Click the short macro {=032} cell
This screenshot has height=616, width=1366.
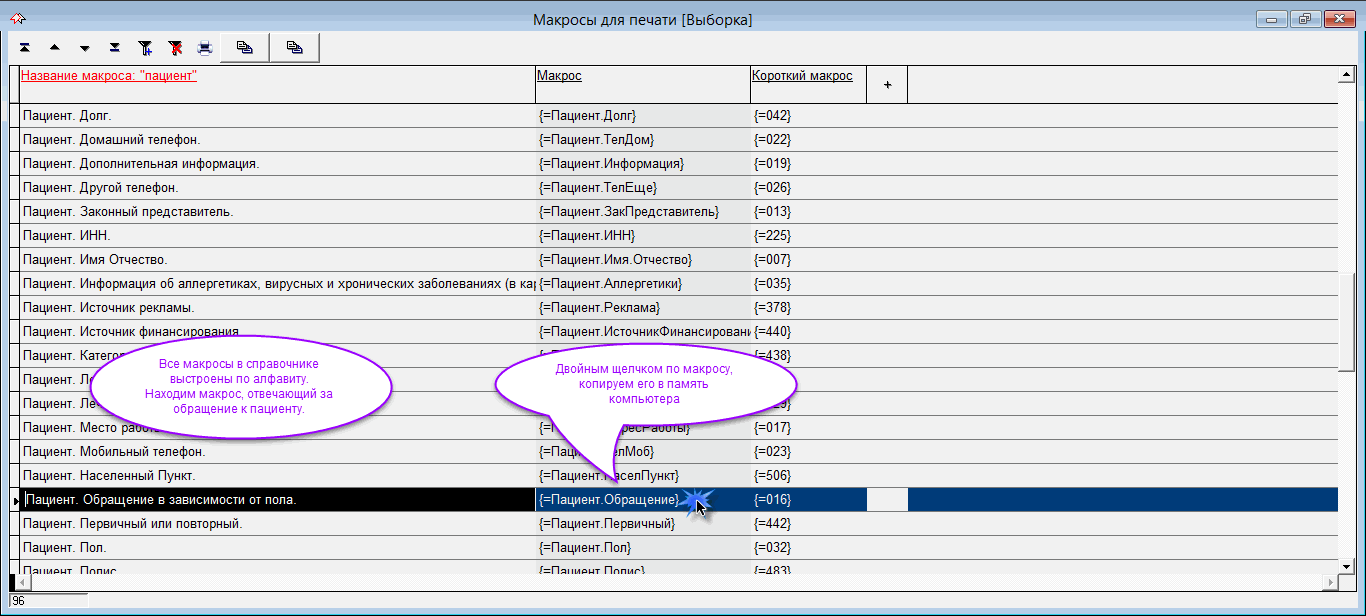[x=772, y=548]
